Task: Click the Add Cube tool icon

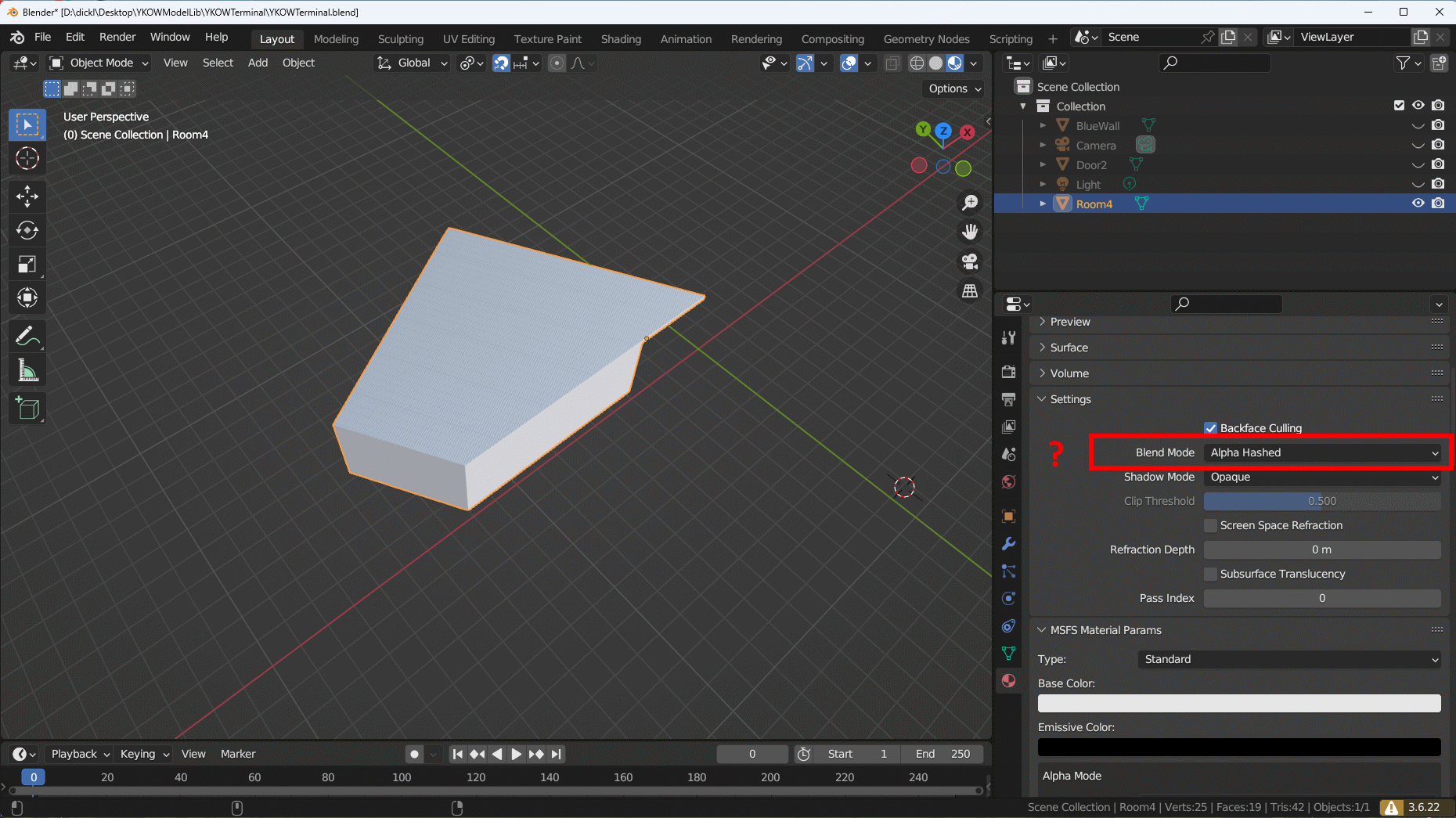Action: click(27, 408)
